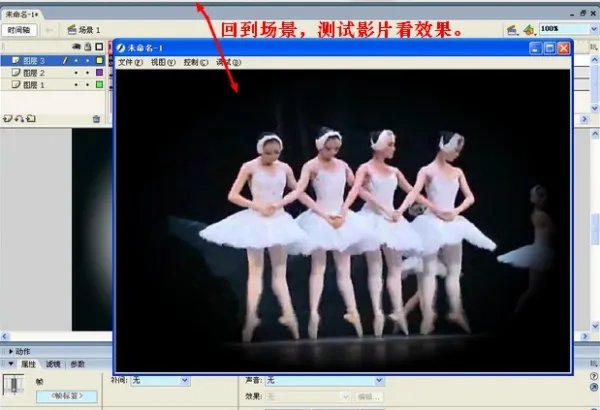
Task: Click the pencil editing indicator on 图层 3
Action: coord(65,60)
